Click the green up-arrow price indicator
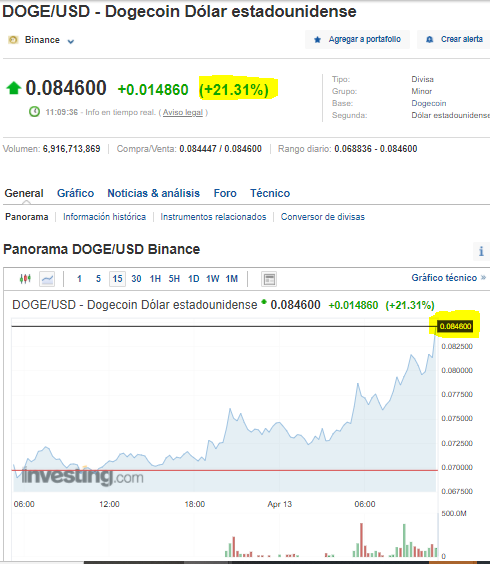Image resolution: width=490 pixels, height=564 pixels. tap(14, 88)
